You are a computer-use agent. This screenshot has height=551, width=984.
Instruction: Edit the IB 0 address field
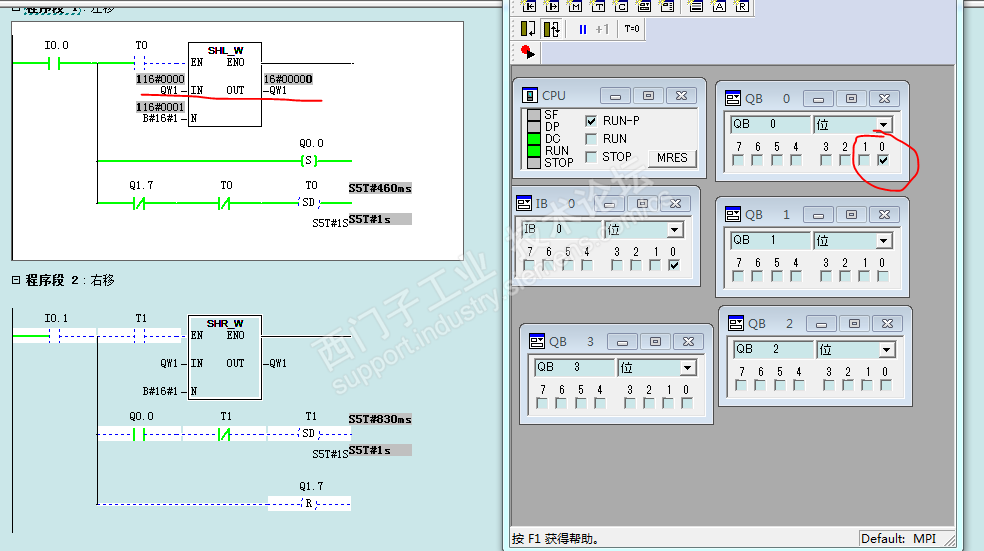coord(560,229)
